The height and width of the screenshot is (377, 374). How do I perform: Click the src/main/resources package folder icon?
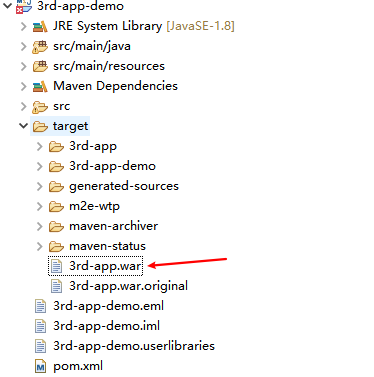tap(40, 66)
